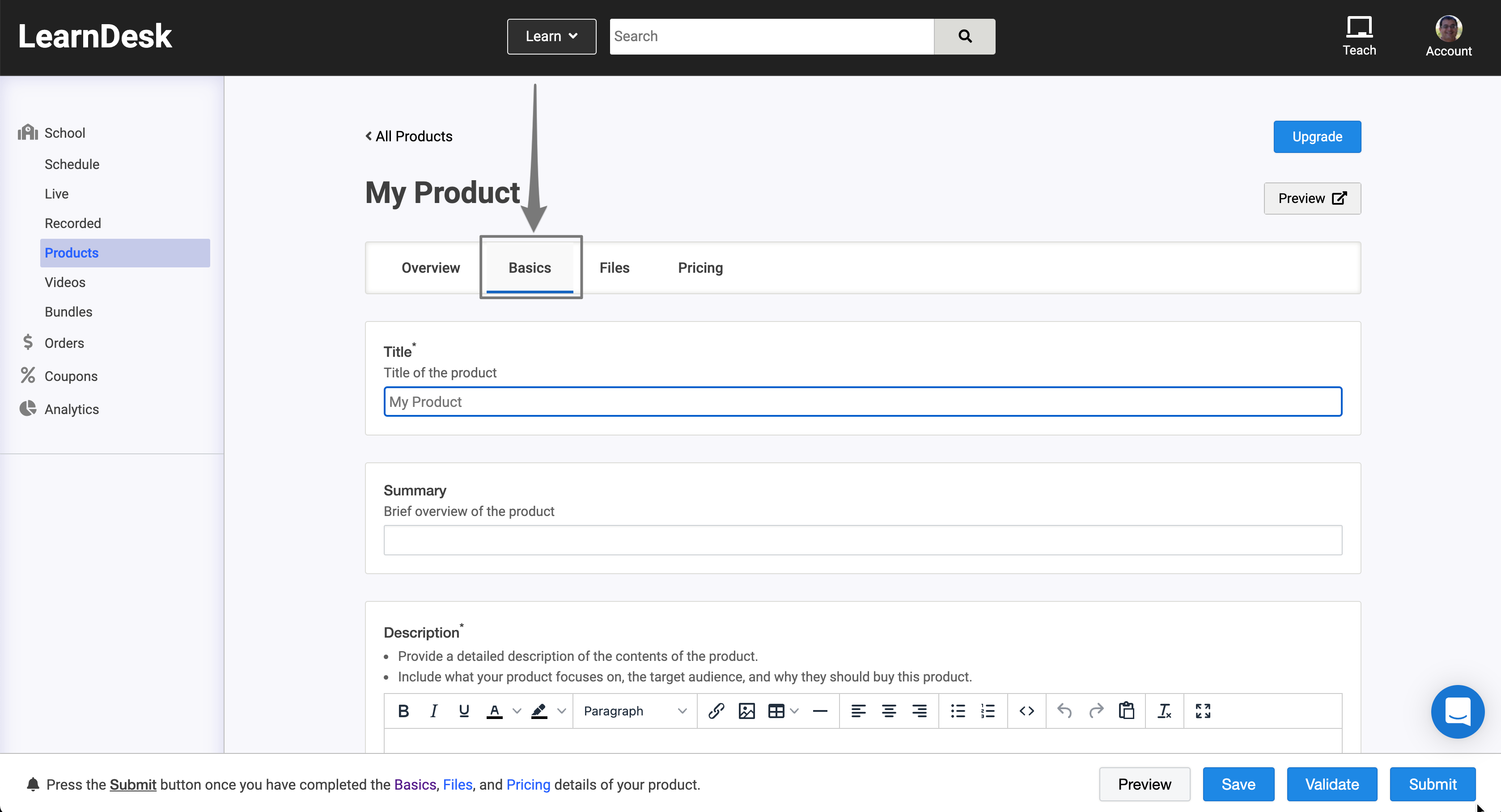Screen dimensions: 1501x812
Task: Open School in the sidebar
Action: point(64,133)
